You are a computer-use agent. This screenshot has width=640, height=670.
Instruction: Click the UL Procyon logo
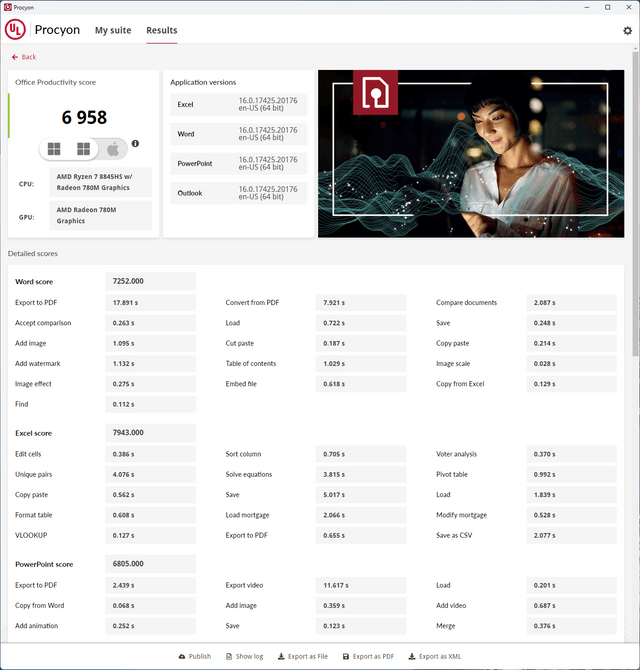click(x=17, y=30)
